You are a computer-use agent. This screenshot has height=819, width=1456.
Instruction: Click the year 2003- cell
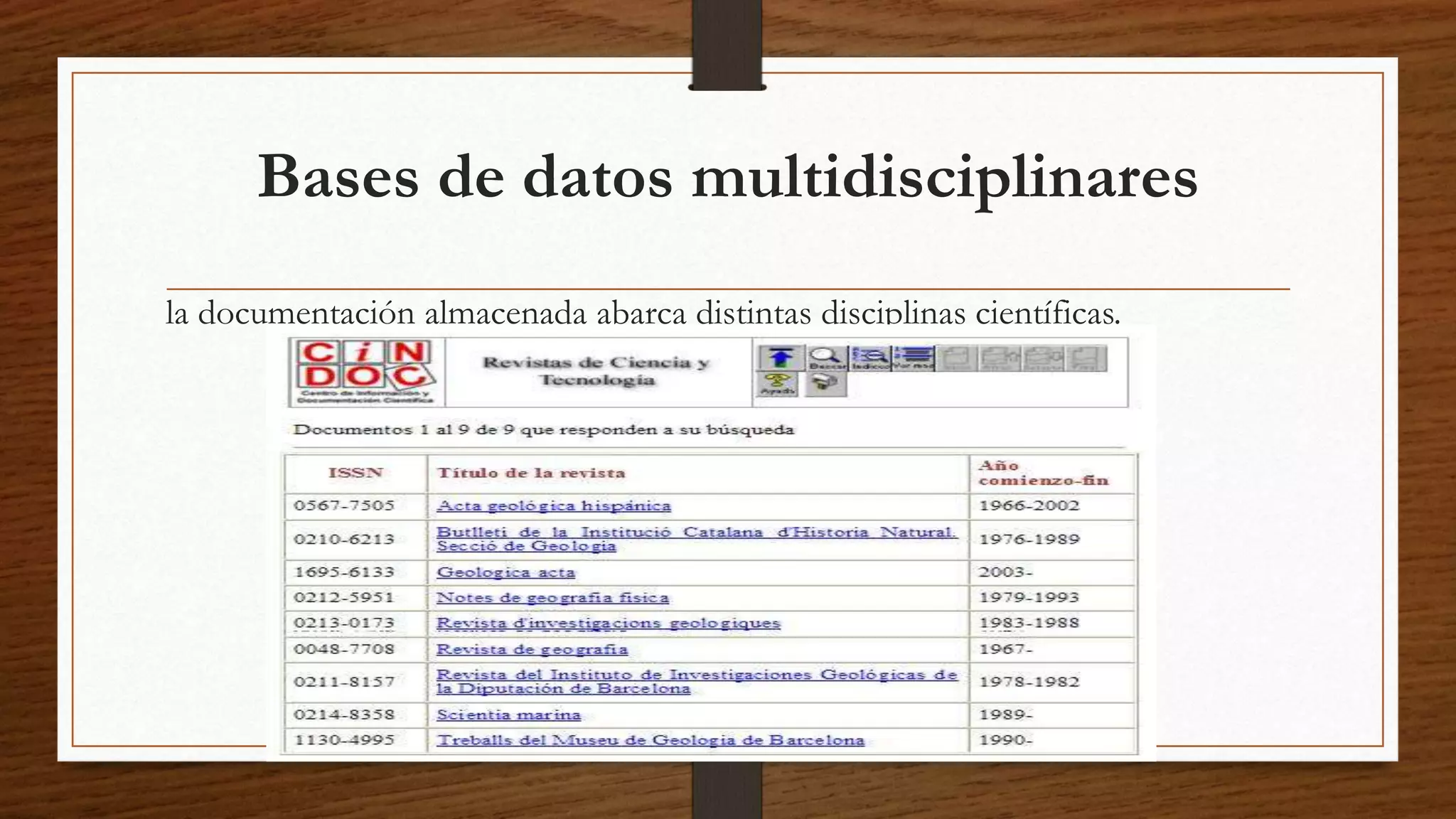coord(1053,572)
